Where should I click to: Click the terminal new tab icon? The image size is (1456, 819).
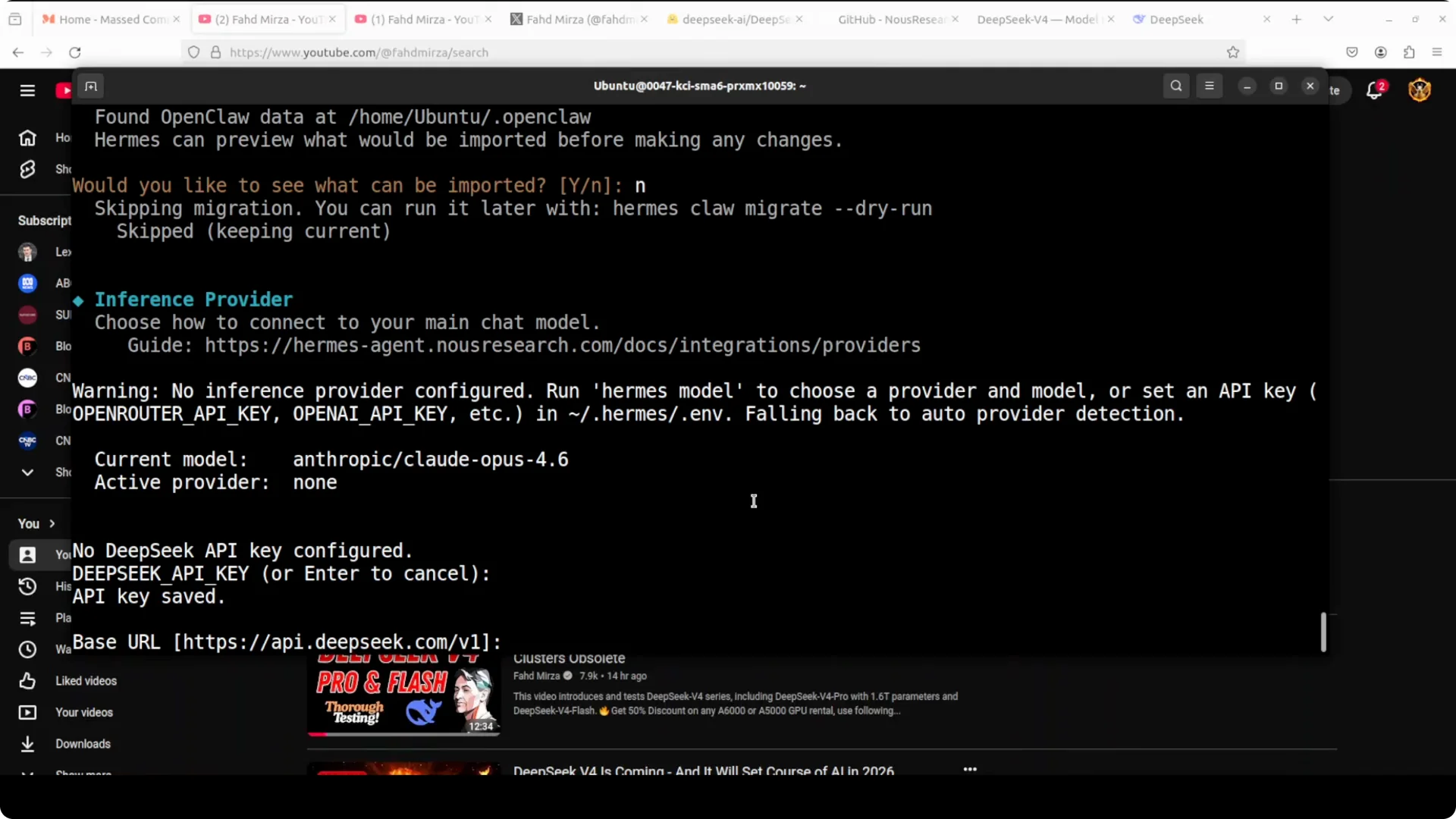pyautogui.click(x=91, y=86)
